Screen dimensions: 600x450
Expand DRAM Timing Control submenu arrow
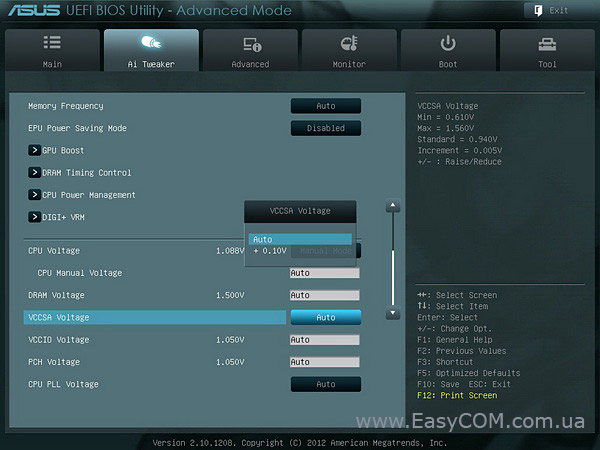(x=34, y=172)
